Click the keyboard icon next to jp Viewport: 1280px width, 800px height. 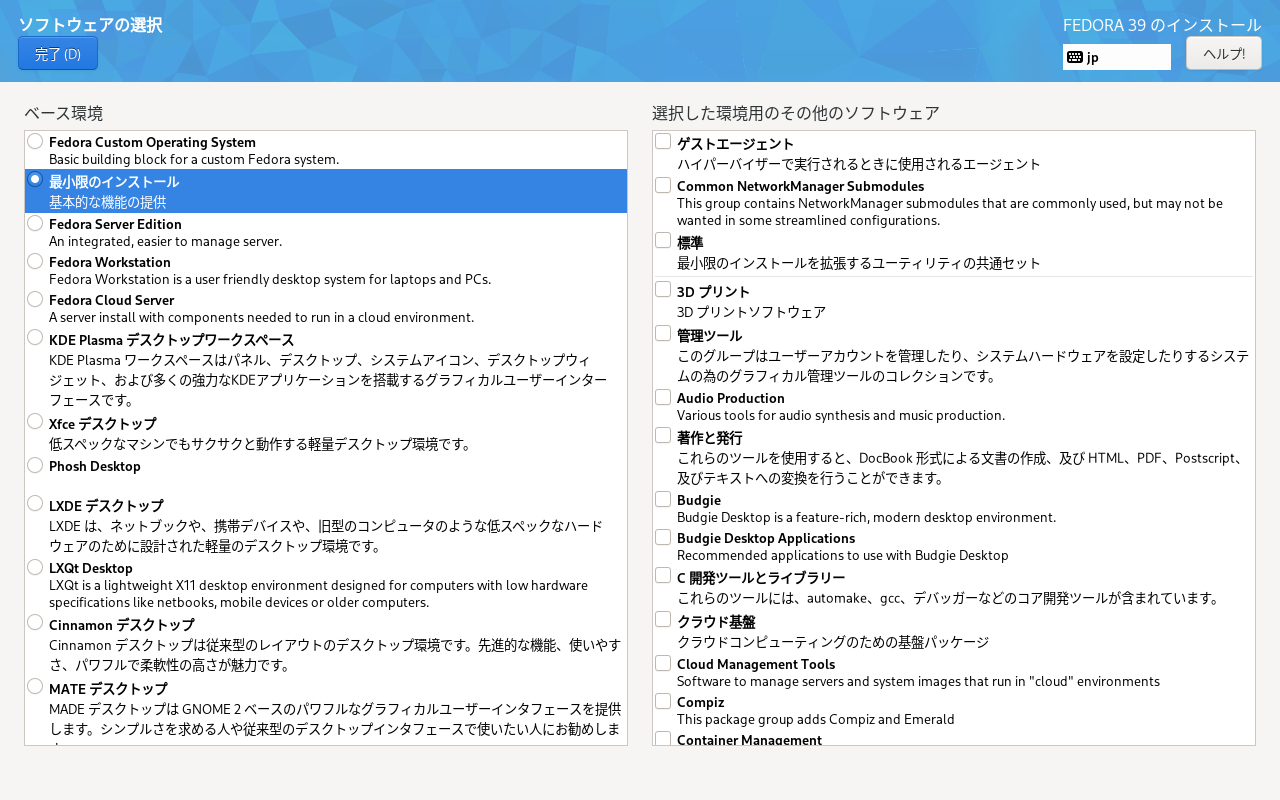1075,57
